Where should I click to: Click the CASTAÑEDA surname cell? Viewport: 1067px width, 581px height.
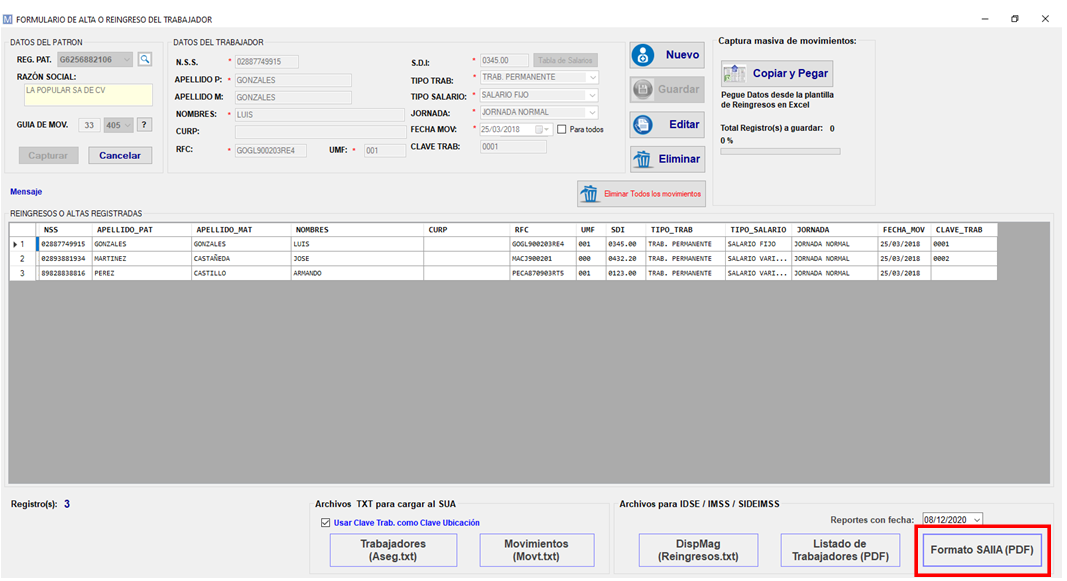(x=241, y=259)
